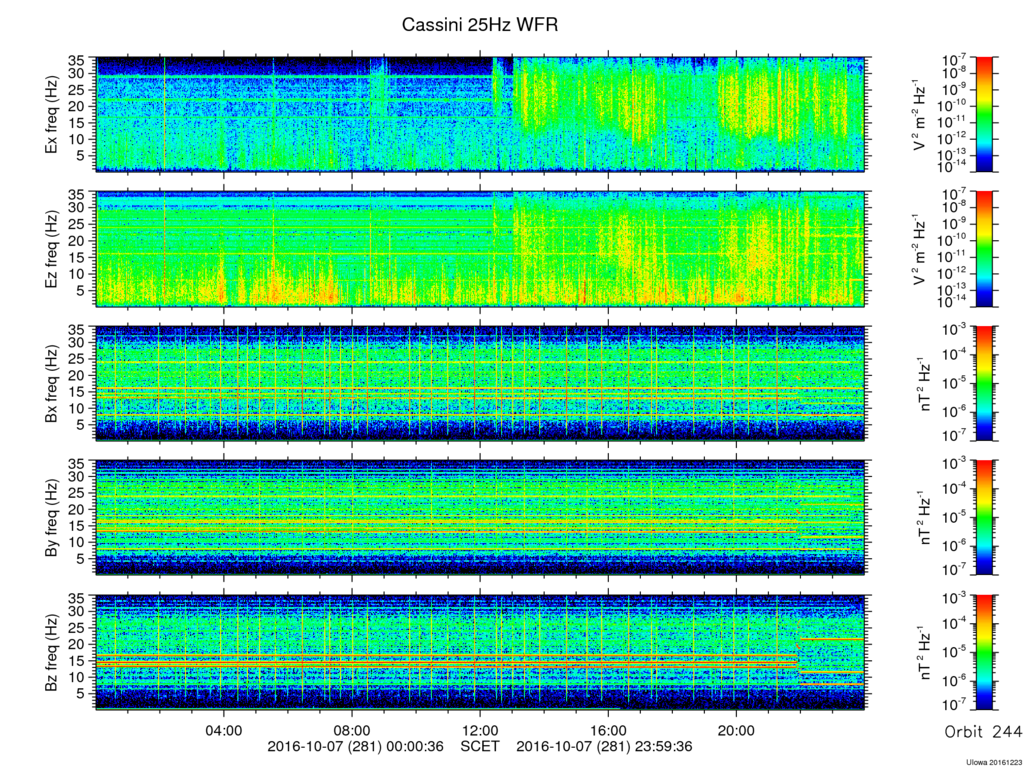Click the Ex spectrogram panel
1024x767 pixels.
(481, 114)
